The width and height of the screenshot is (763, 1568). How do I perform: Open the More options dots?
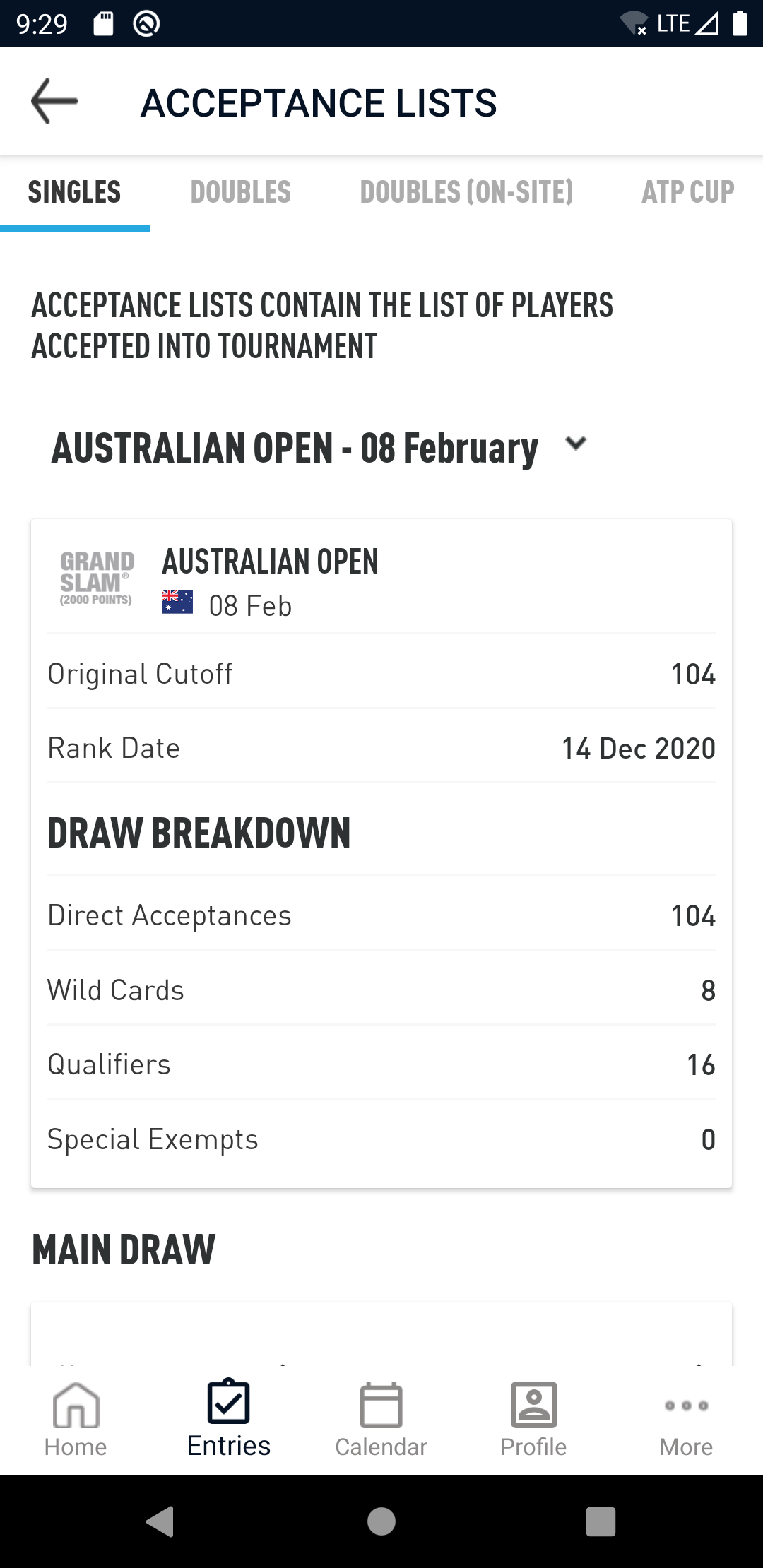click(686, 1406)
